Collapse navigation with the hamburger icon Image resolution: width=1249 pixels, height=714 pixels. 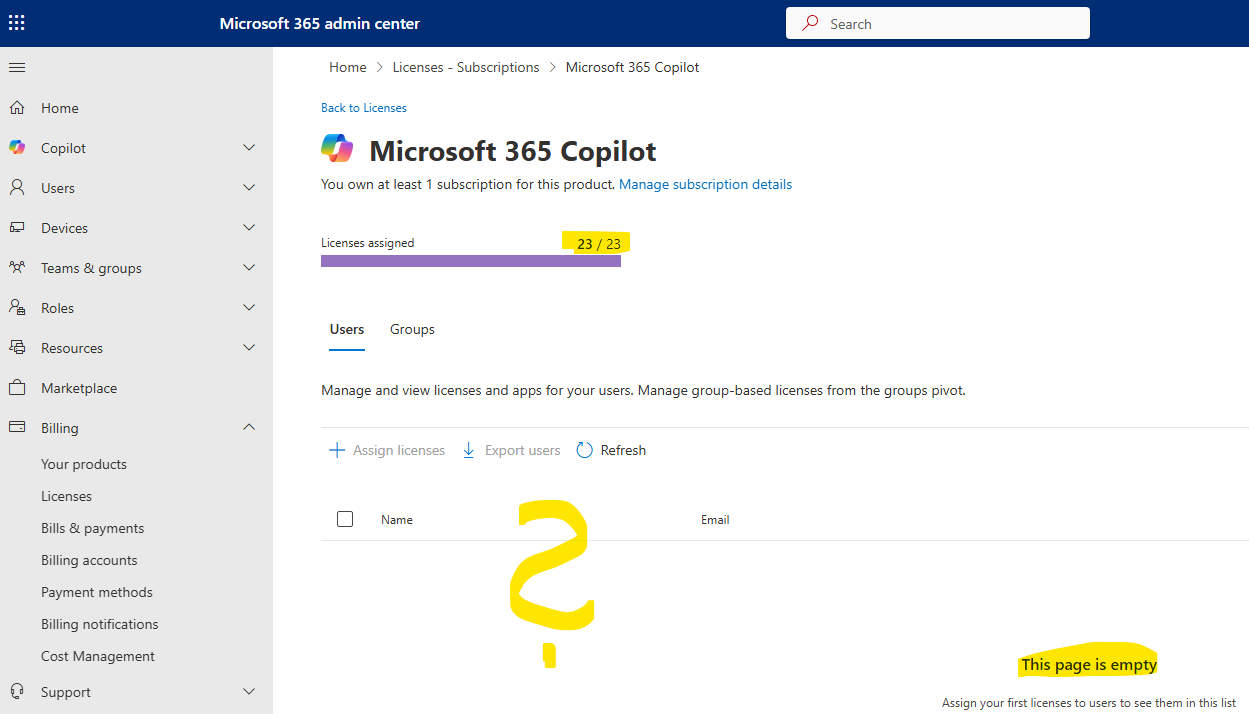(17, 68)
